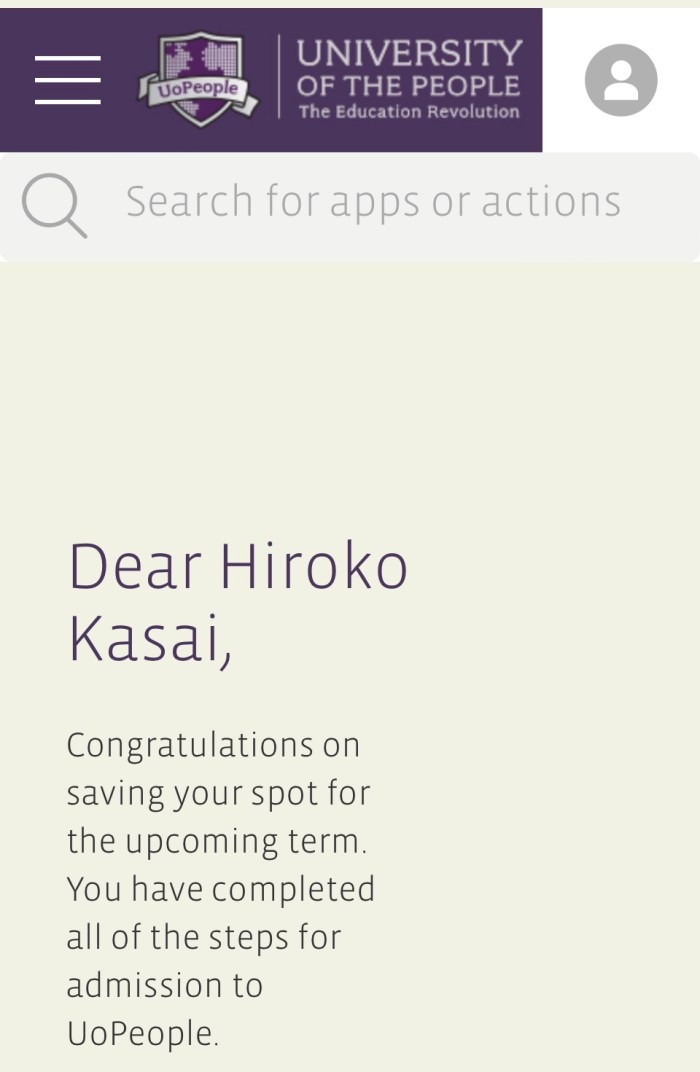Select the name 'Hiroko' in the heading
700x1072 pixels.
point(314,567)
